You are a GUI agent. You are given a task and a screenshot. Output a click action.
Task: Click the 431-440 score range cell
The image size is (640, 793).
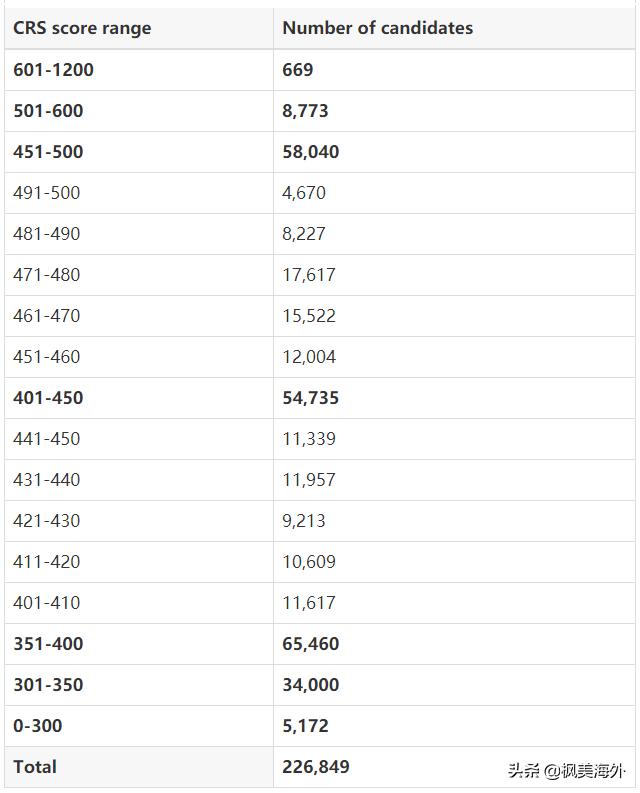click(47, 480)
